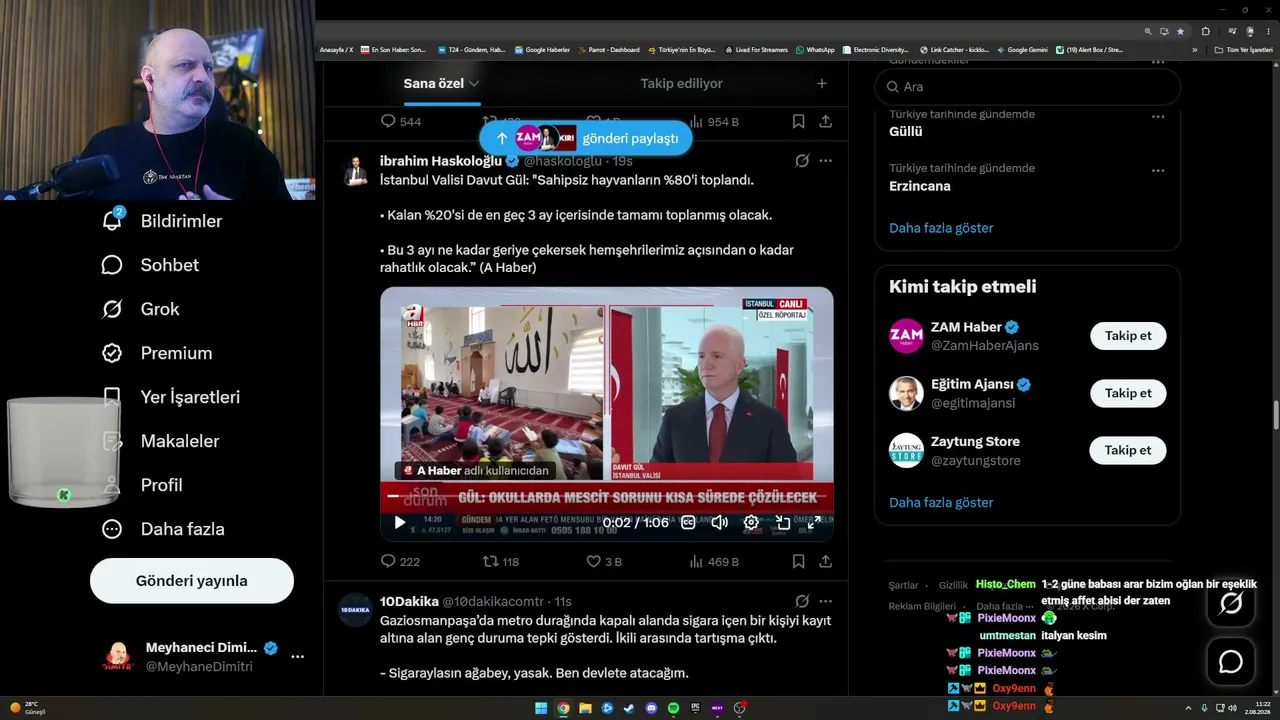The image size is (1280, 720).
Task: Follow Zaytung Store with Takip et
Action: coord(1128,450)
